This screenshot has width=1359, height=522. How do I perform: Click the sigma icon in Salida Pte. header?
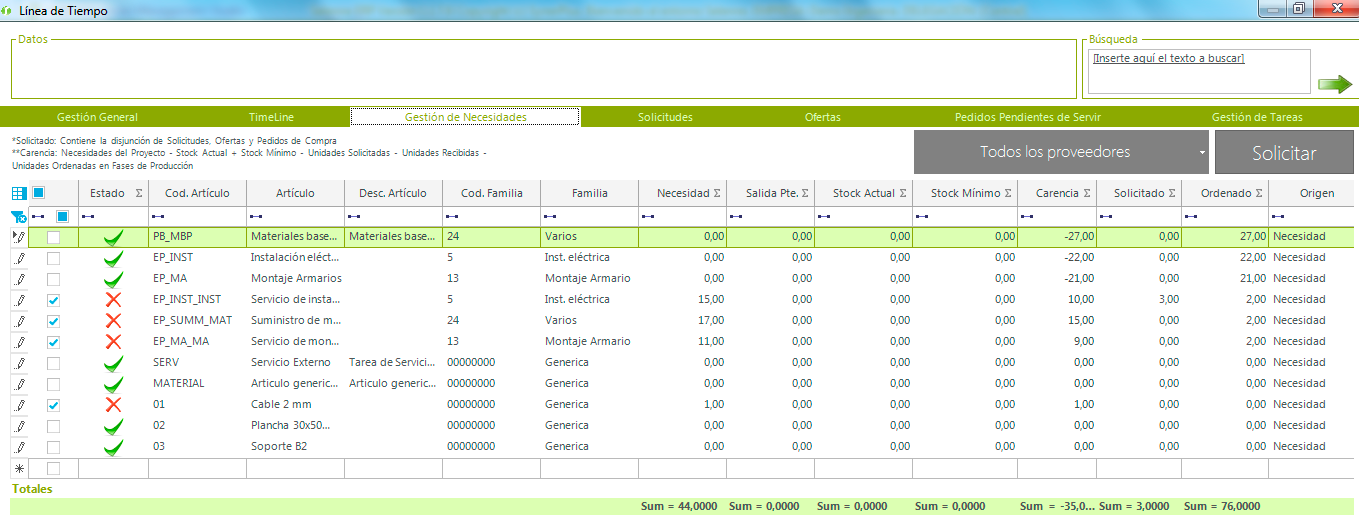point(805,193)
